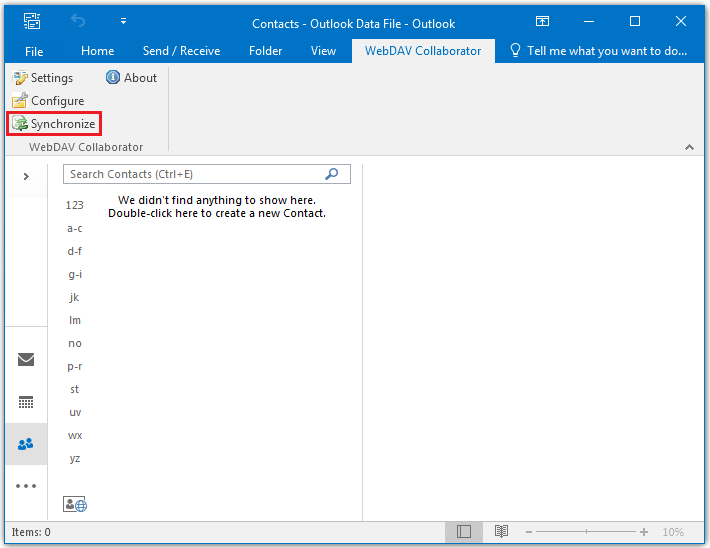Open the View ribbon tab

pos(323,51)
